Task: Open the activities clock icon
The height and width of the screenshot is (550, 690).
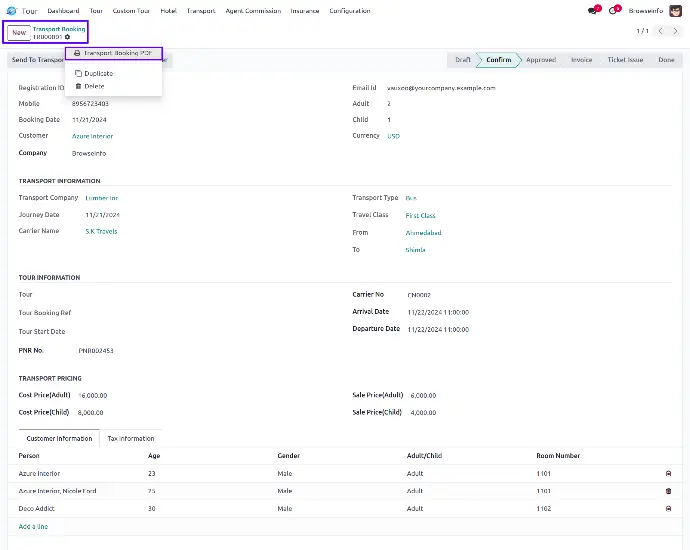Action: pyautogui.click(x=613, y=10)
